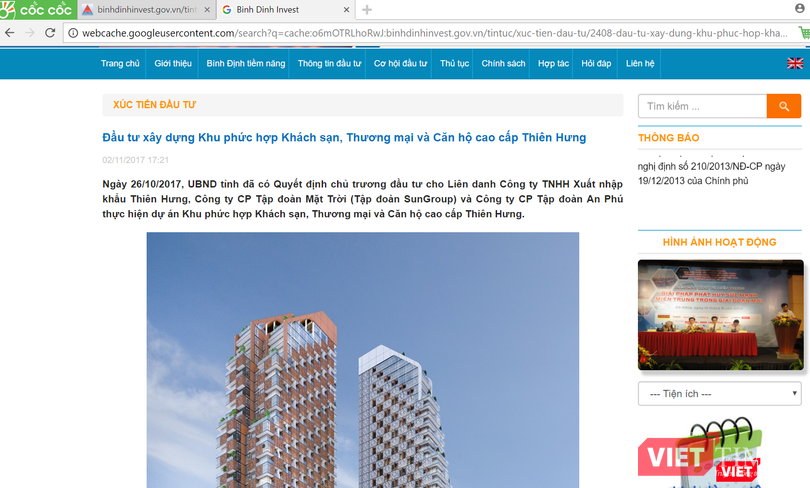Go to Cơ hội đầu tư menu

click(x=400, y=63)
